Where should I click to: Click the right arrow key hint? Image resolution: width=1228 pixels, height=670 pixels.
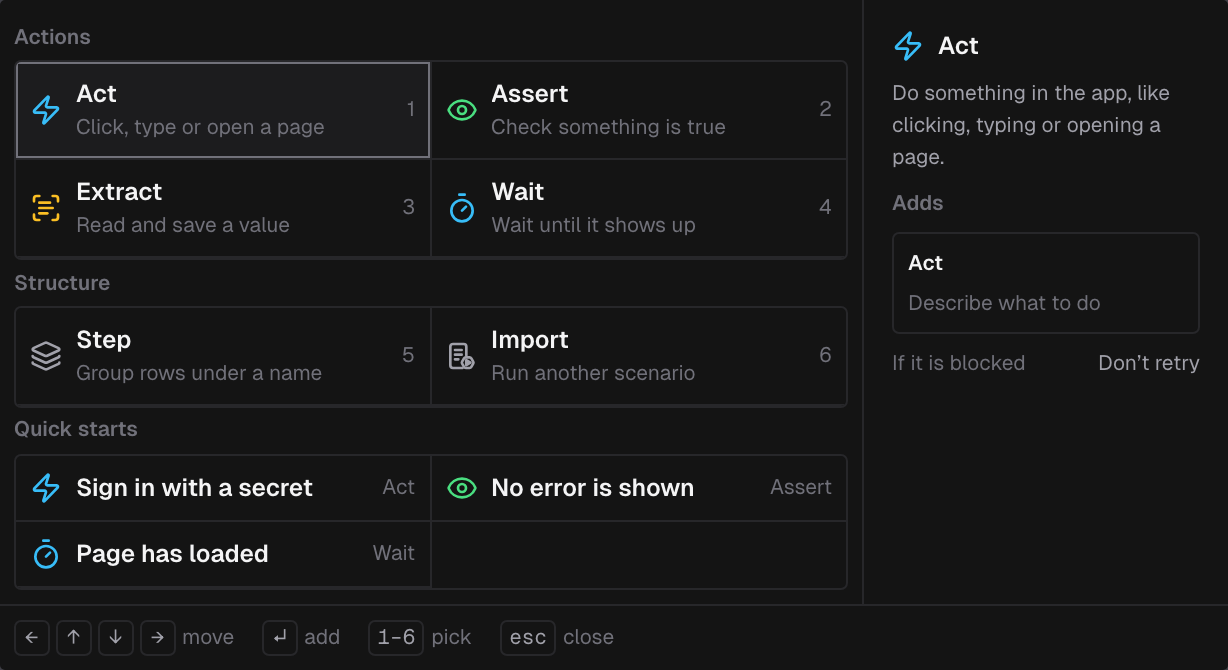pos(158,637)
